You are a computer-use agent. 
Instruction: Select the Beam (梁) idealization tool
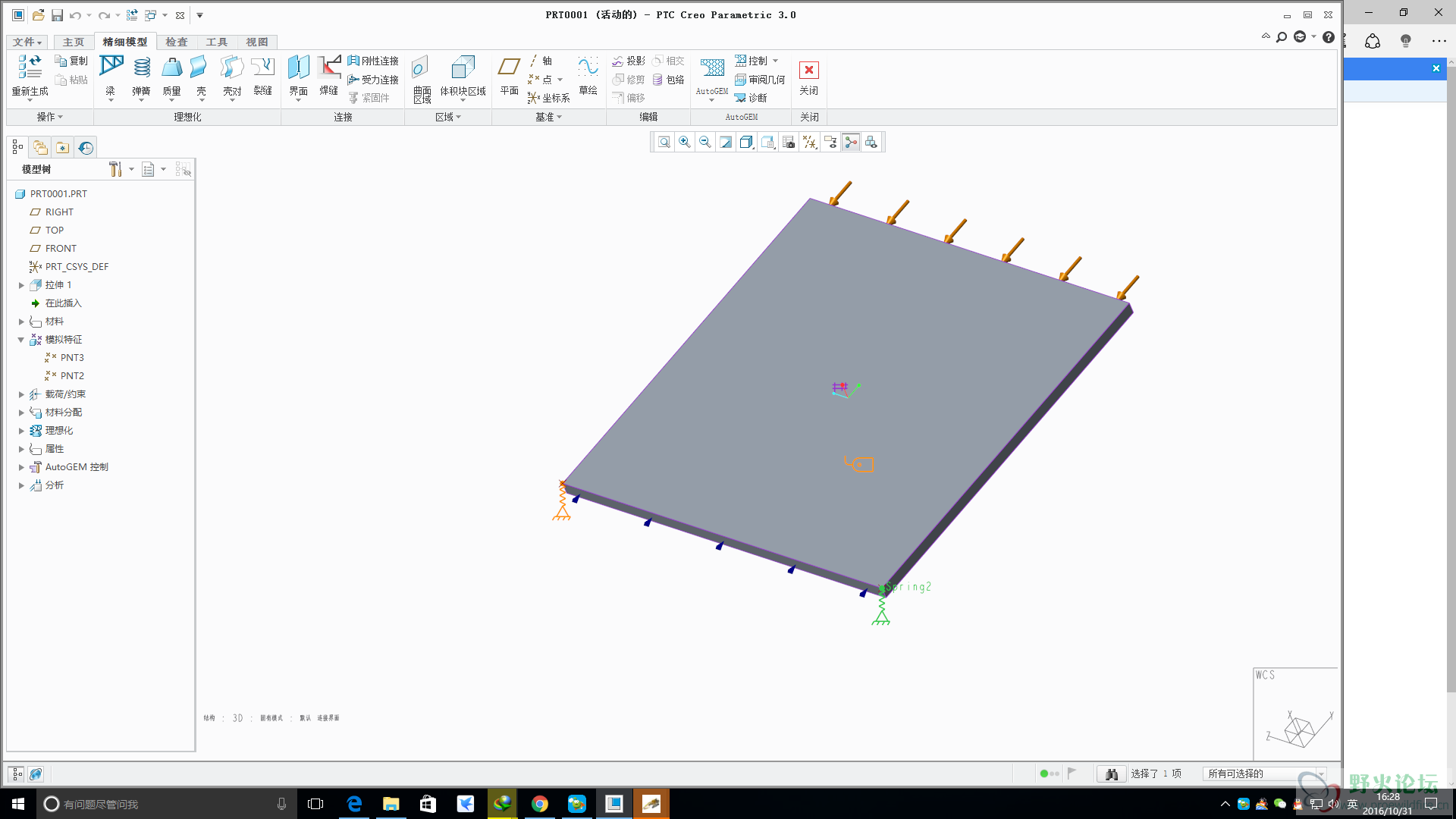[111, 67]
